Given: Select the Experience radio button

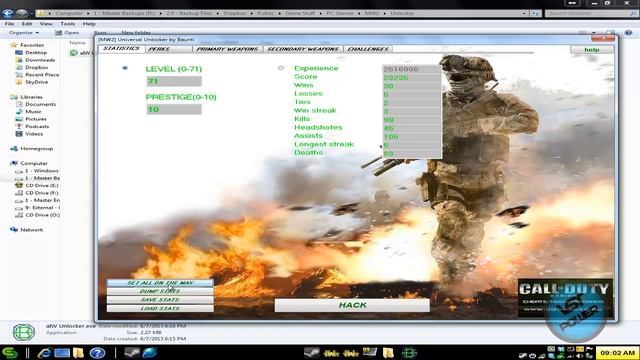Looking at the screenshot, I should [x=281, y=68].
